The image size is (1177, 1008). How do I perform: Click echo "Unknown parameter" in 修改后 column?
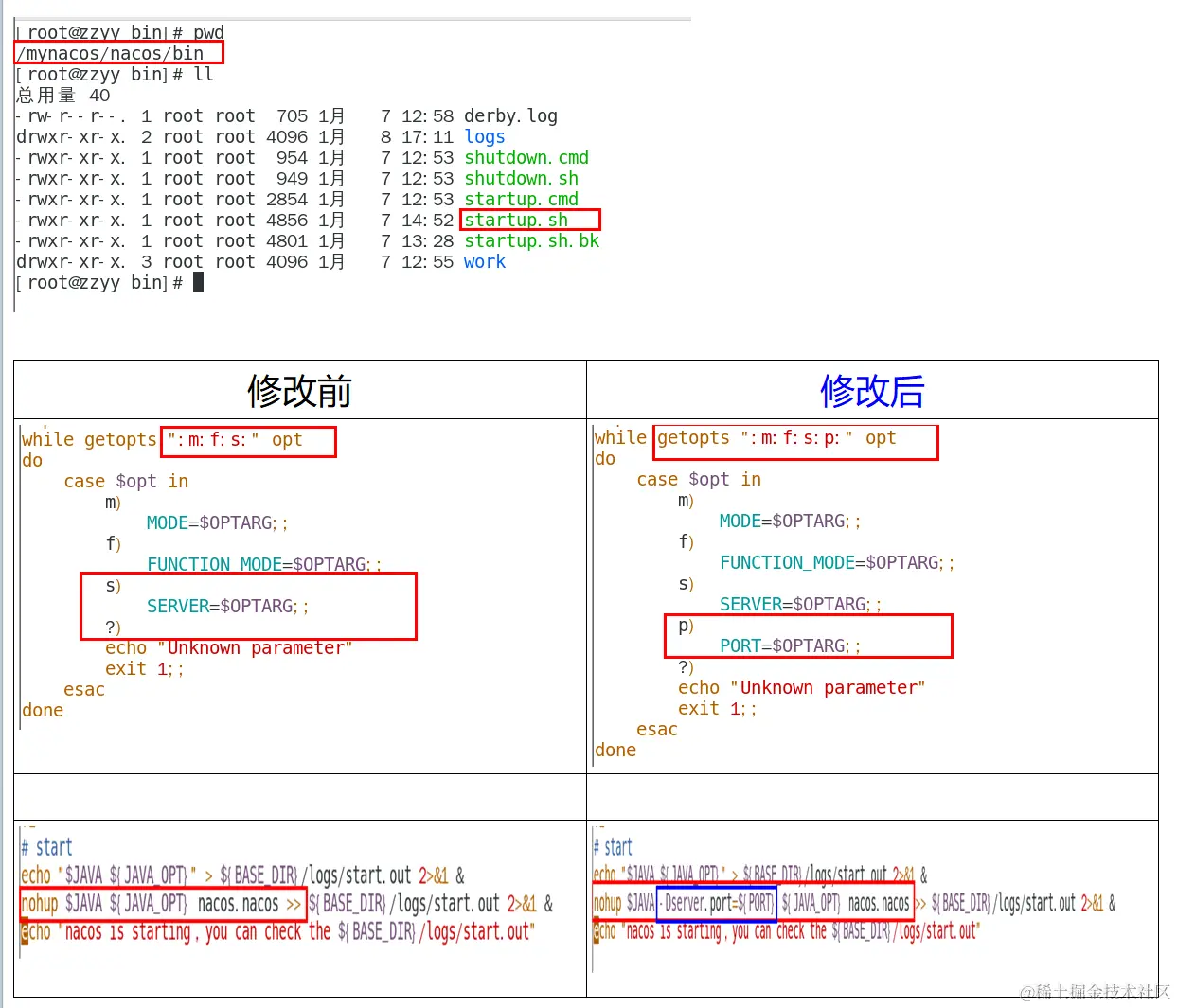(x=801, y=688)
